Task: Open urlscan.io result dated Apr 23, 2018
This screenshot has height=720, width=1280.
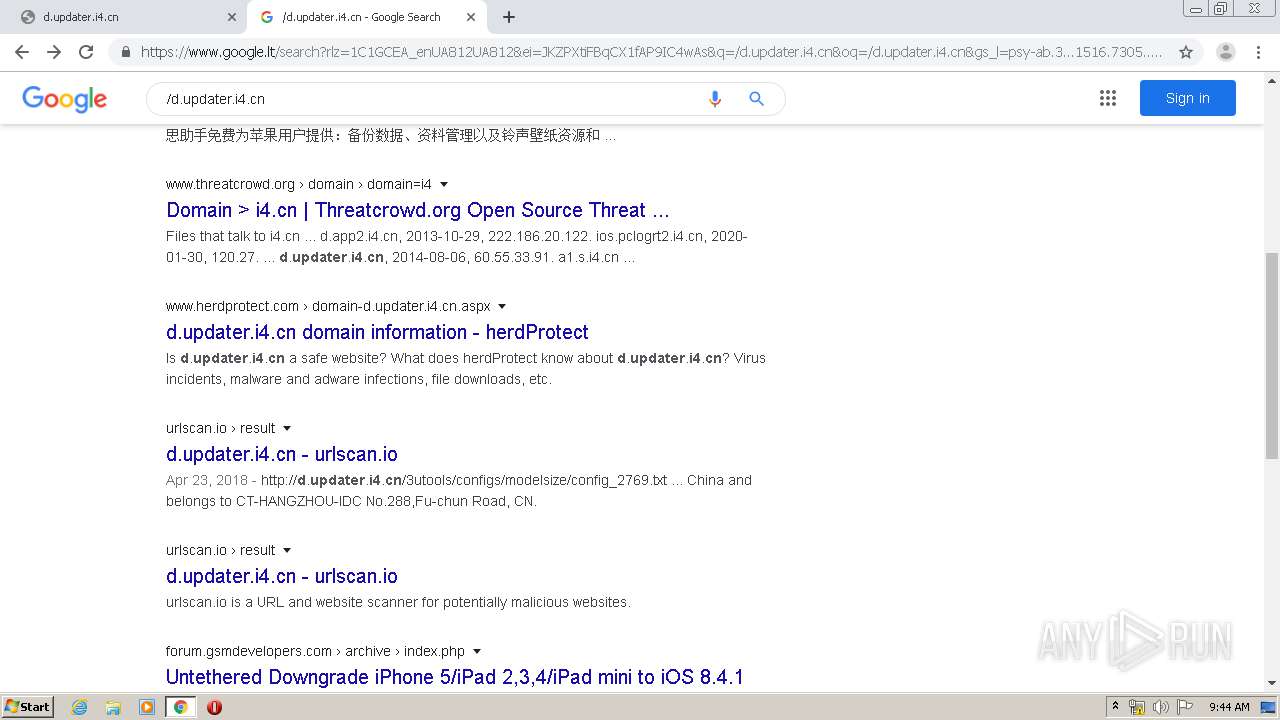Action: [282, 454]
